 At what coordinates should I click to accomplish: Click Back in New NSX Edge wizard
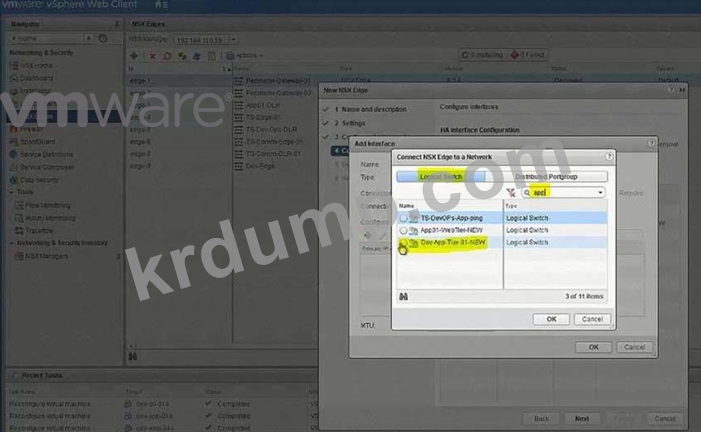[x=541, y=419]
